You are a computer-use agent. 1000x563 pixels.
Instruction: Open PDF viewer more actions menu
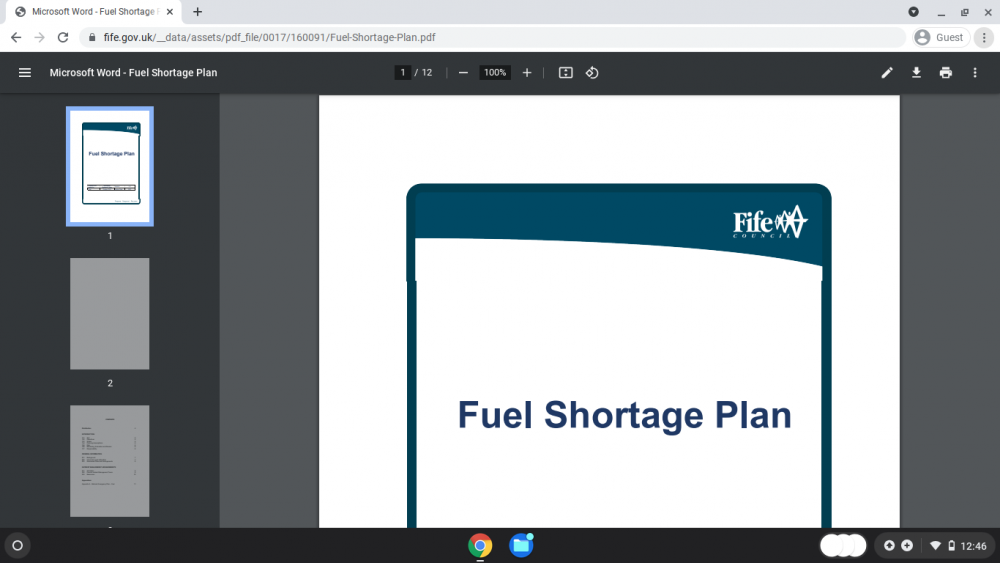tap(975, 73)
